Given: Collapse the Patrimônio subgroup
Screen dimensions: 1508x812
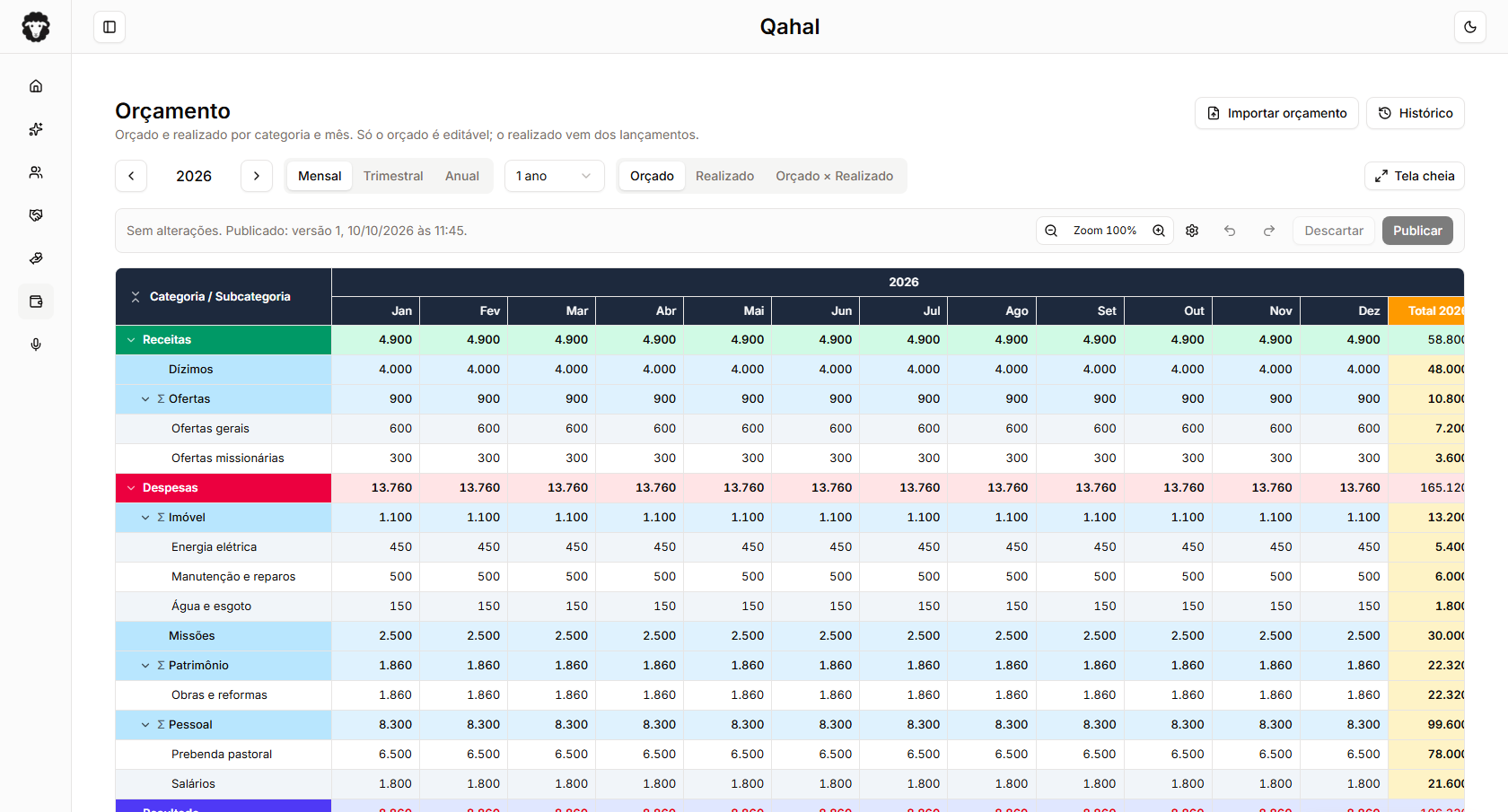Looking at the screenshot, I should click(x=145, y=666).
